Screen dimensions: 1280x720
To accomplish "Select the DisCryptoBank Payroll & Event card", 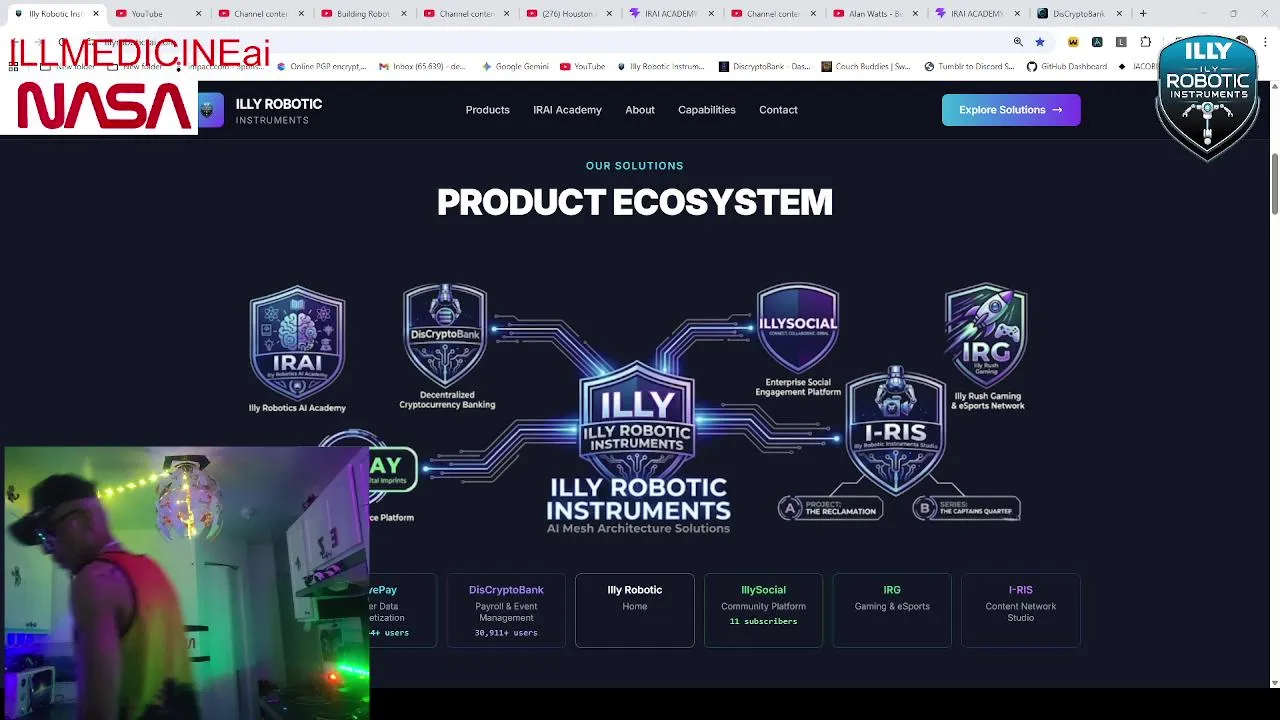I will [x=506, y=610].
